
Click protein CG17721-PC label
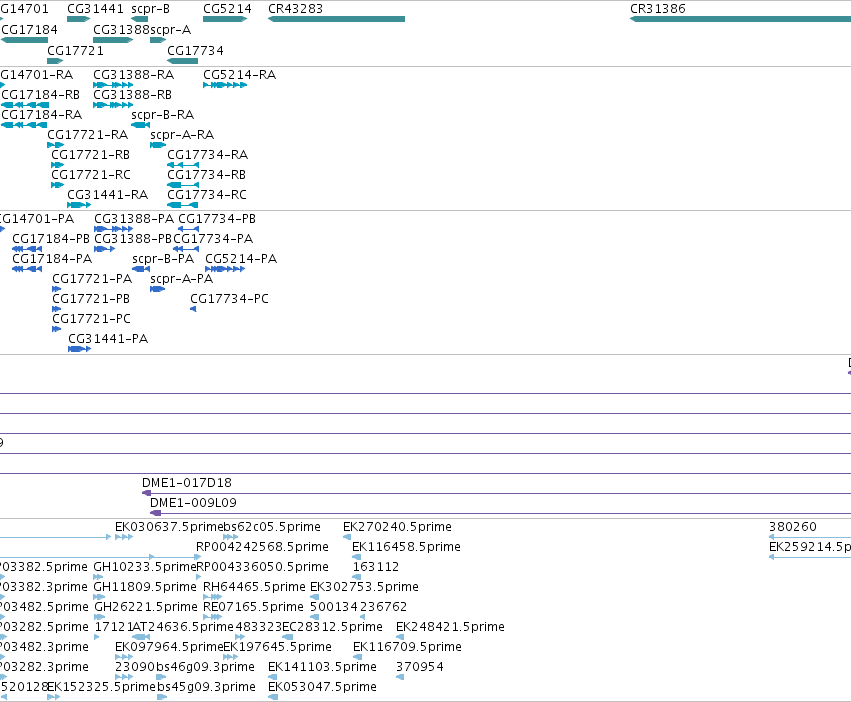point(92,319)
